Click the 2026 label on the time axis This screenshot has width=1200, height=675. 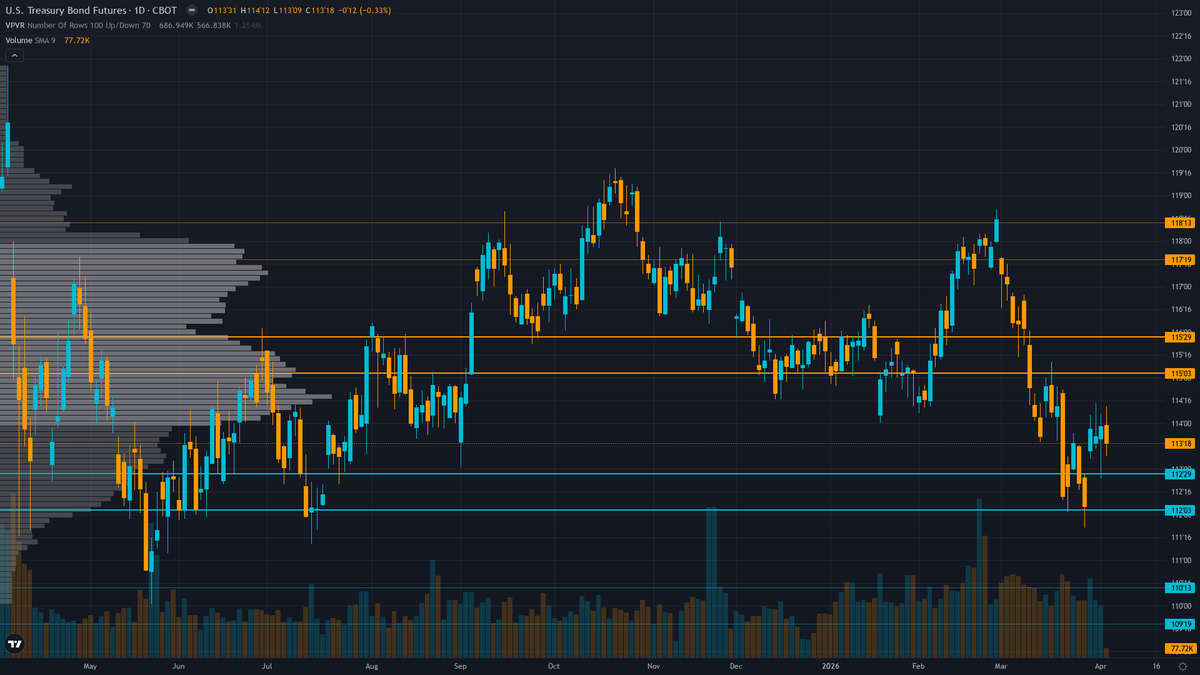coord(831,665)
